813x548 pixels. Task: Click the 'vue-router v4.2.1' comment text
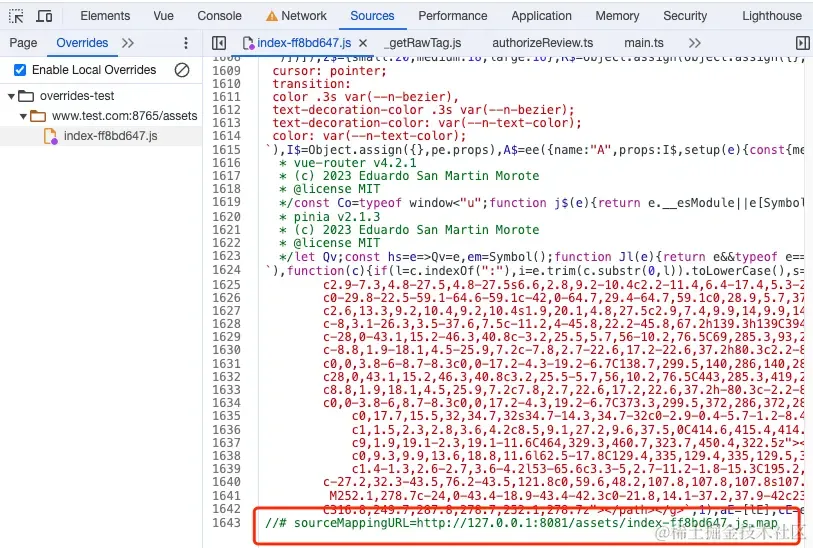click(355, 163)
